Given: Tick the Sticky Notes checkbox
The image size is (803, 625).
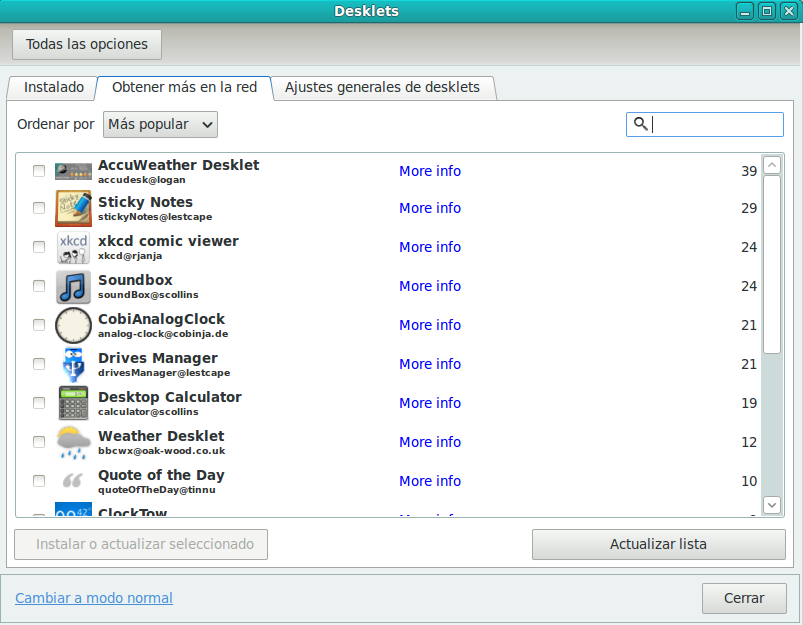Looking at the screenshot, I should 39,208.
